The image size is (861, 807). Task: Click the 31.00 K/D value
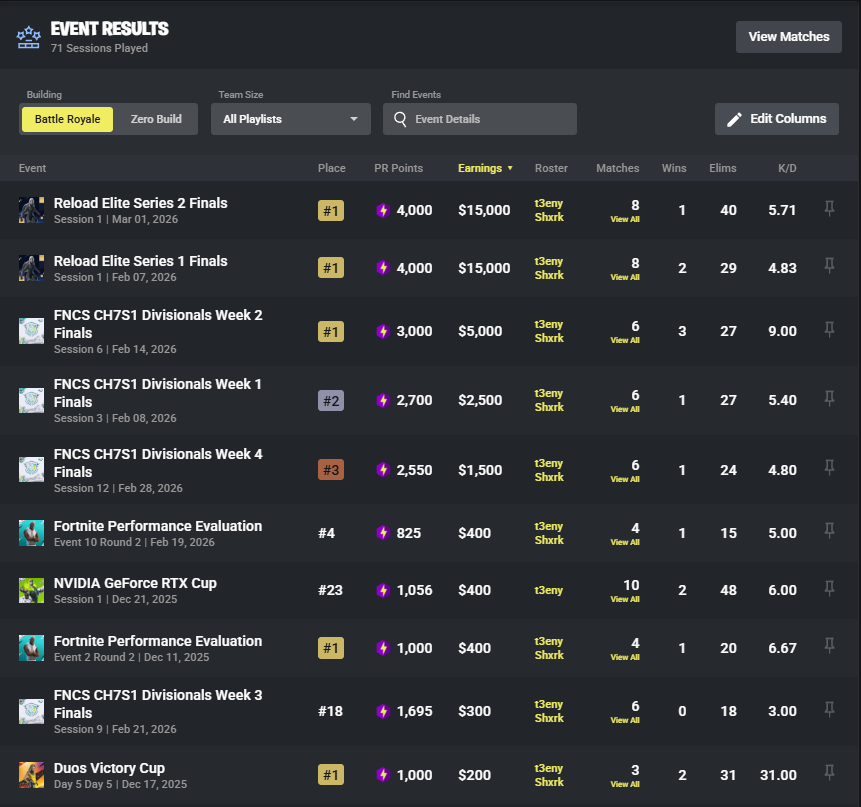click(778, 775)
